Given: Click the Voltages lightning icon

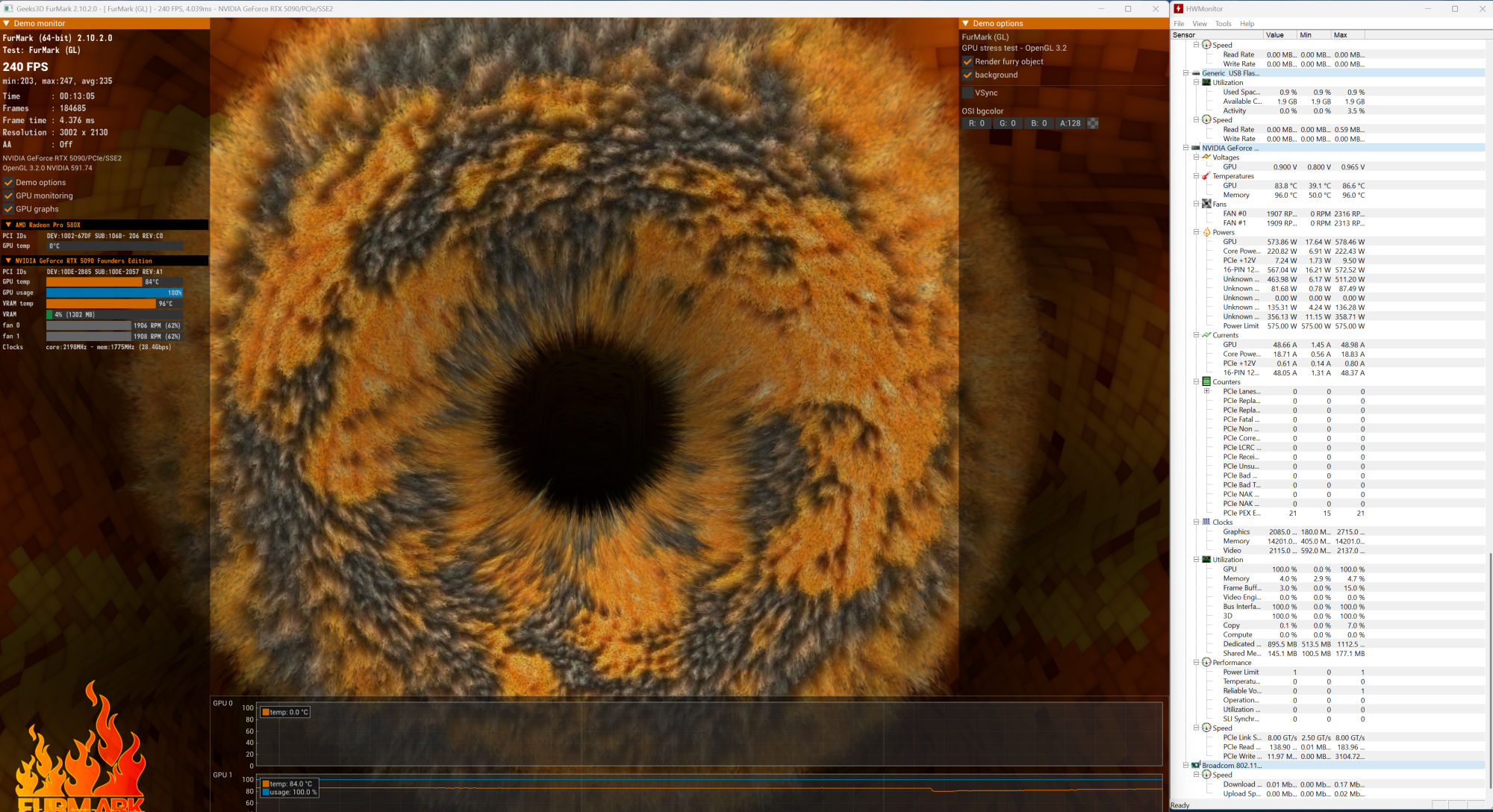Looking at the screenshot, I should tap(1206, 157).
